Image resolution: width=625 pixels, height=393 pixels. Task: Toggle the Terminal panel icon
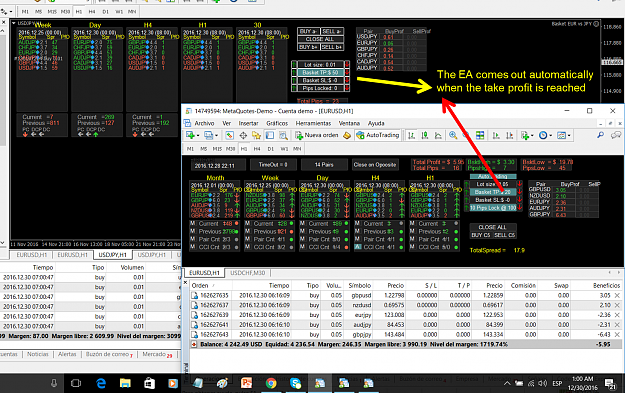pyautogui.click(x=270, y=136)
